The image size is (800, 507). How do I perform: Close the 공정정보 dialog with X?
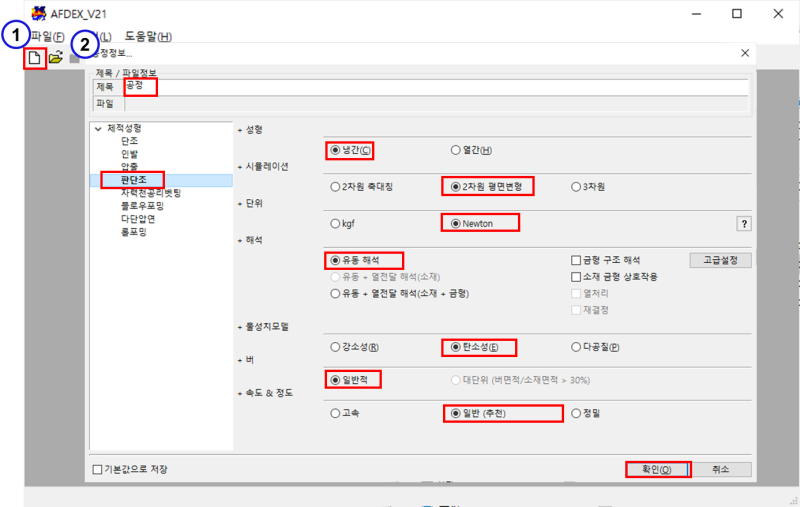[x=744, y=53]
